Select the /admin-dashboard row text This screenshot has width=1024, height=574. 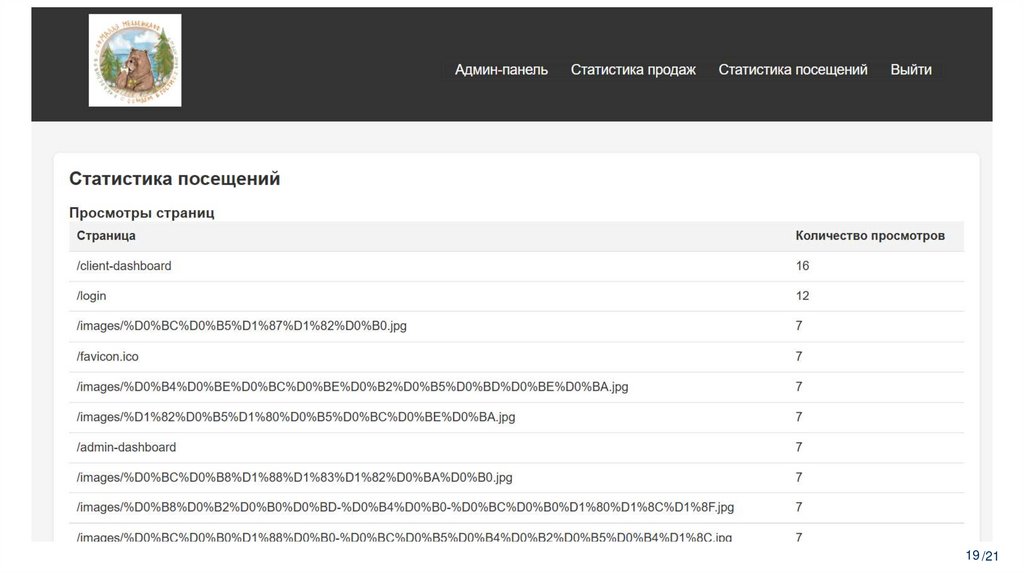[126, 447]
